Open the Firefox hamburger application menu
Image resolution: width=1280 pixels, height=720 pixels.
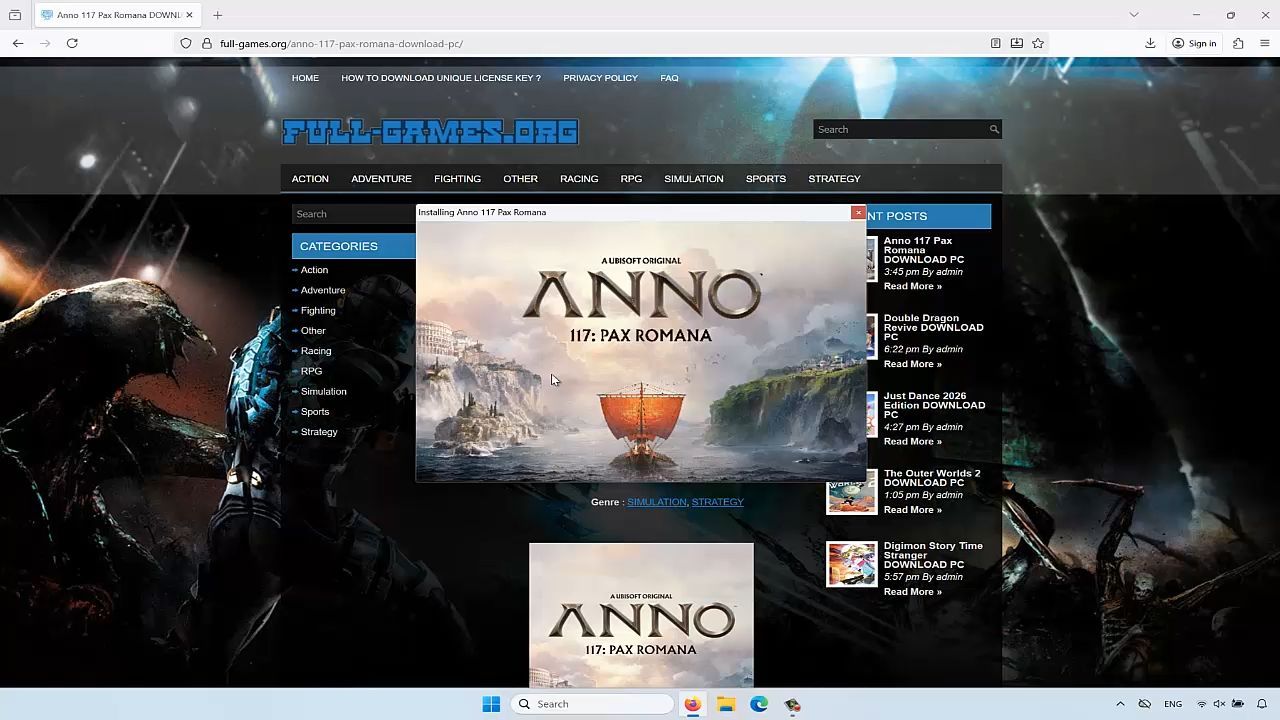[1265, 43]
